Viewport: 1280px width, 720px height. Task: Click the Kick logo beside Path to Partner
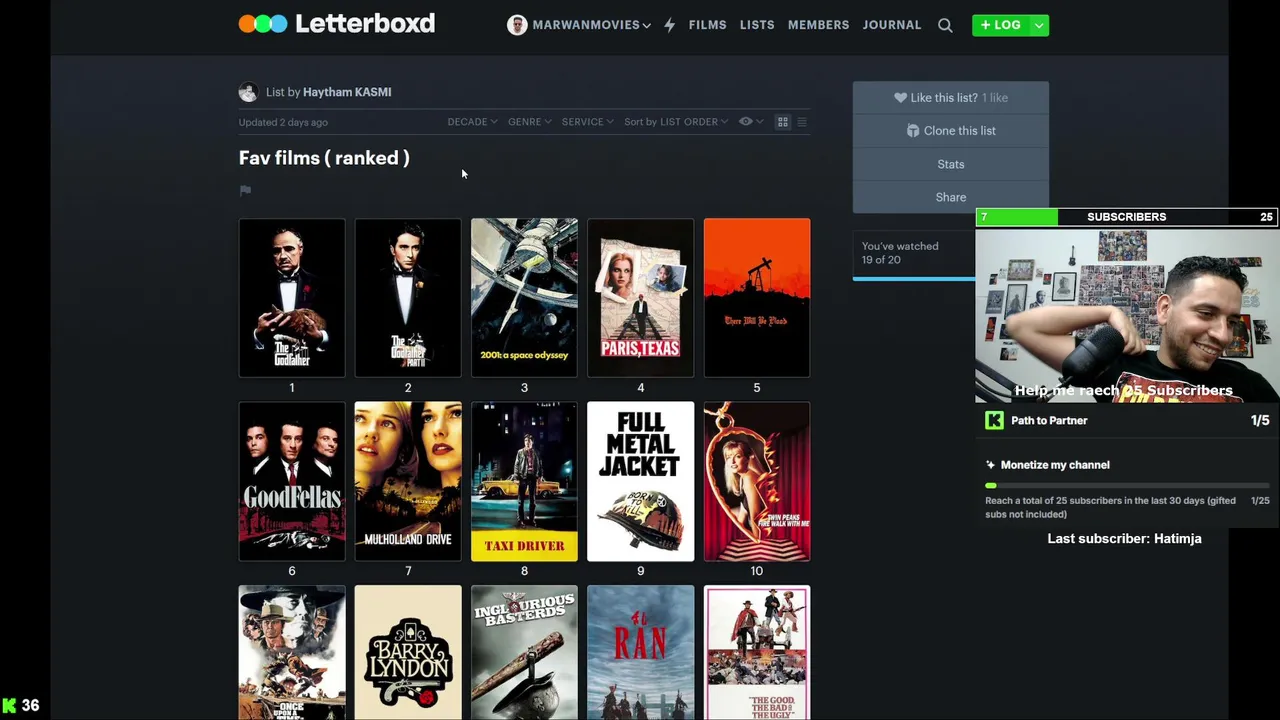[994, 421]
